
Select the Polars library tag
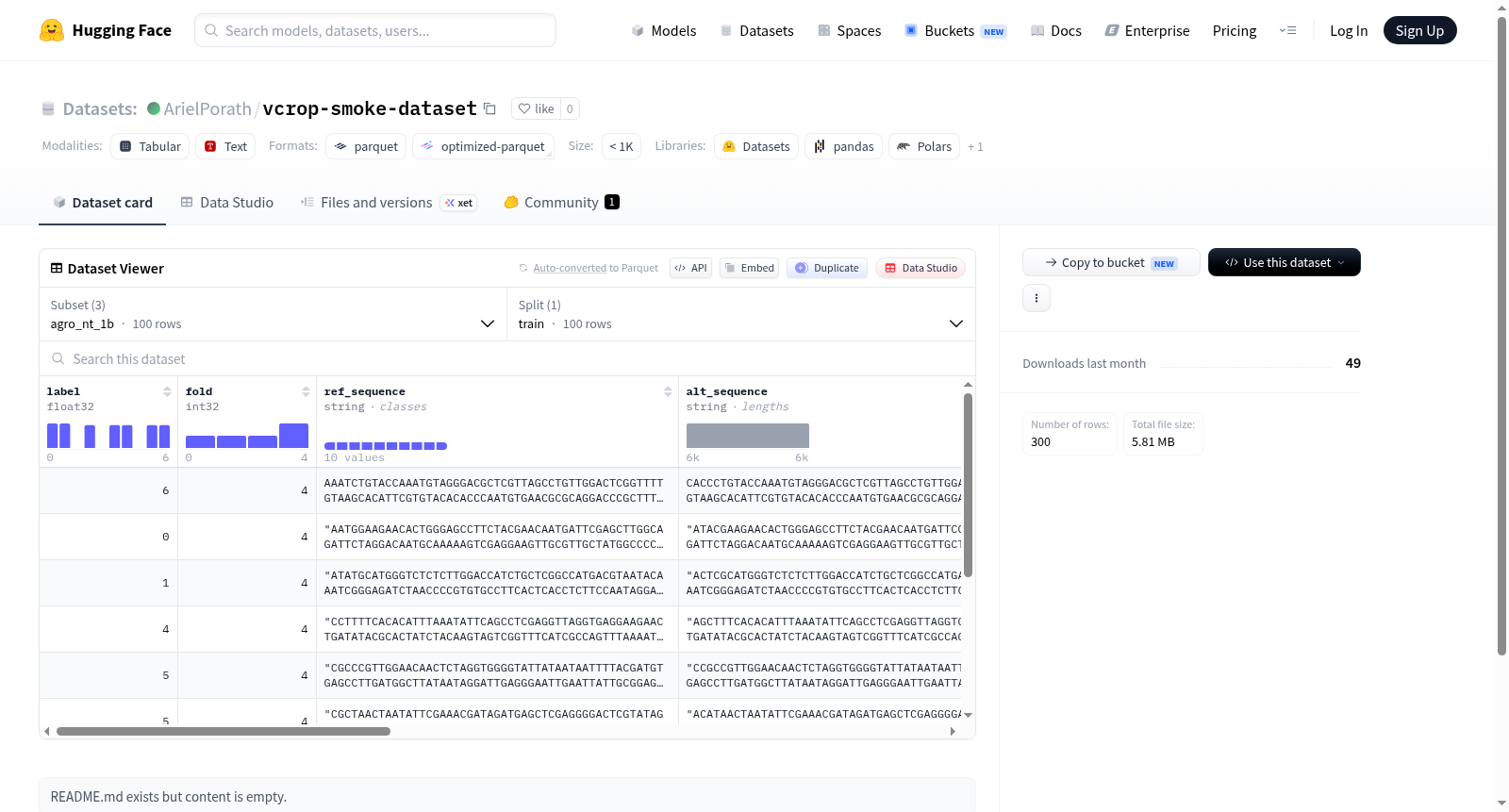coord(924,146)
